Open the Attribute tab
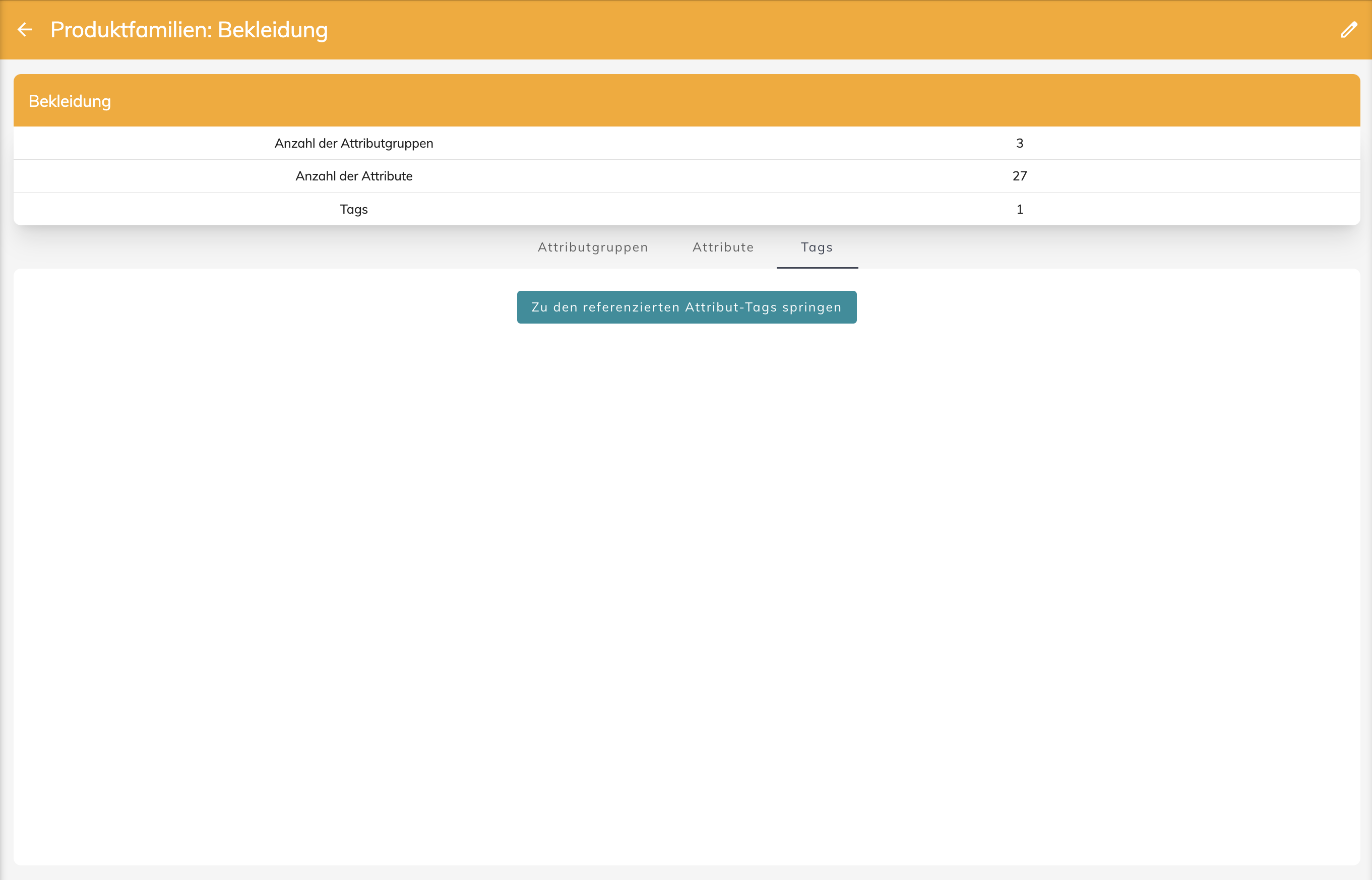 (x=723, y=247)
